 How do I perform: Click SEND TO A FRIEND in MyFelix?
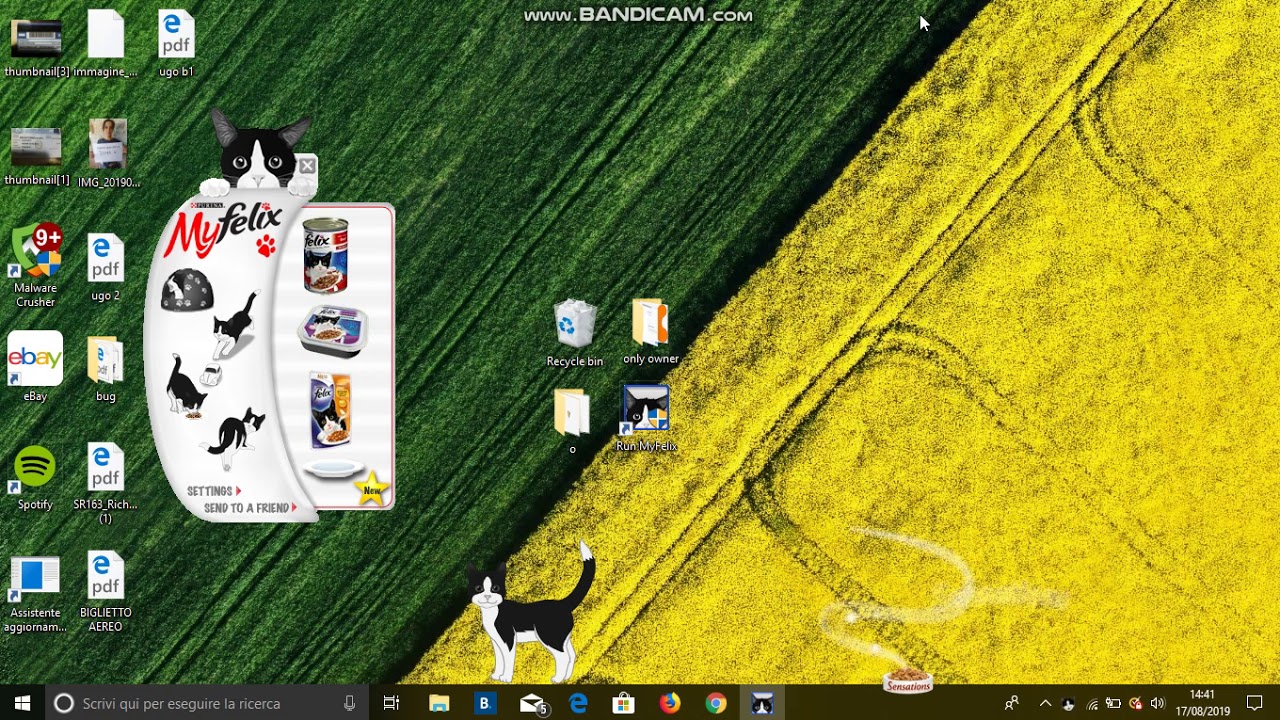tap(250, 508)
